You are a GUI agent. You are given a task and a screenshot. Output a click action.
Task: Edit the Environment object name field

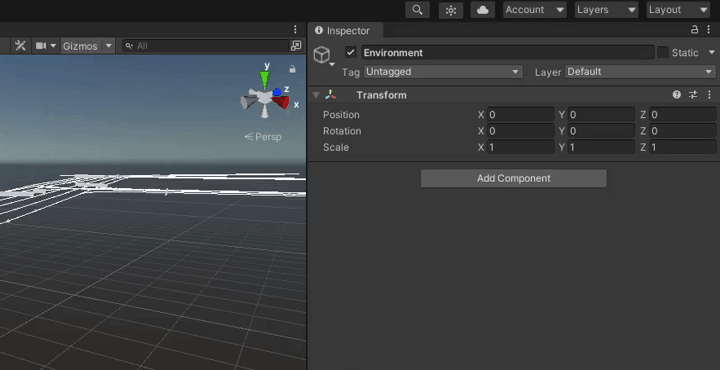(x=507, y=53)
